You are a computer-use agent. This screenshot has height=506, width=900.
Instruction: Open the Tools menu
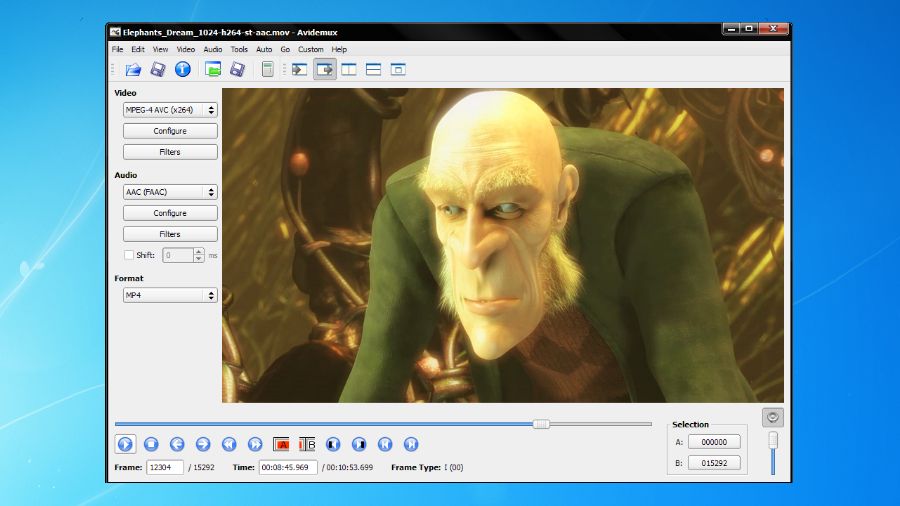(x=239, y=49)
